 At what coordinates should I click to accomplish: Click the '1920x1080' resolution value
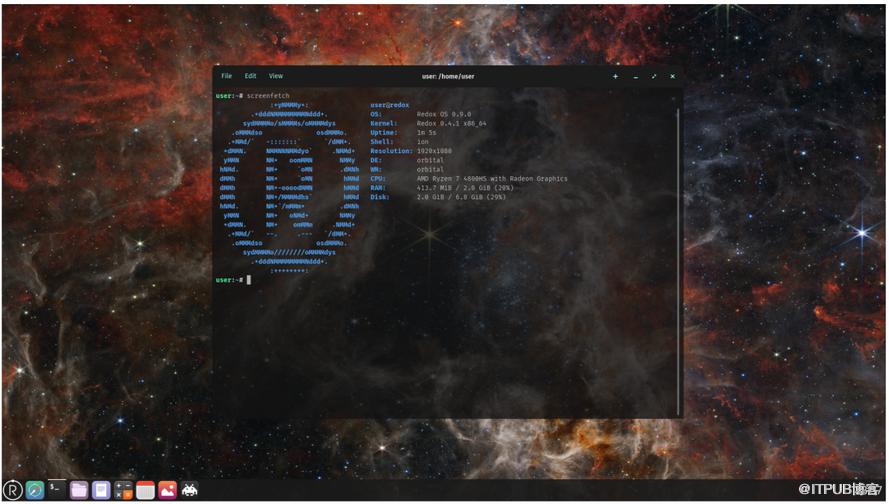pyautogui.click(x=434, y=151)
